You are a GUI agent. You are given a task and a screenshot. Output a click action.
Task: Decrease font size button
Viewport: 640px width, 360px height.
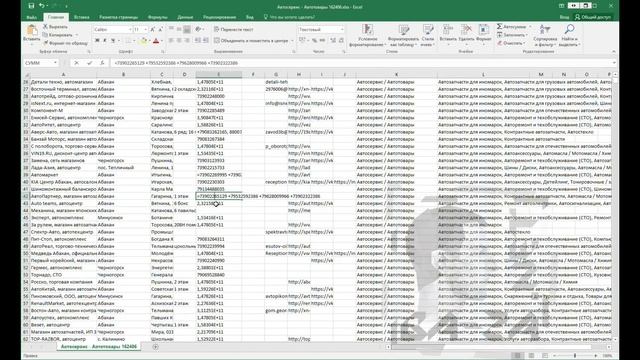click(160, 29)
